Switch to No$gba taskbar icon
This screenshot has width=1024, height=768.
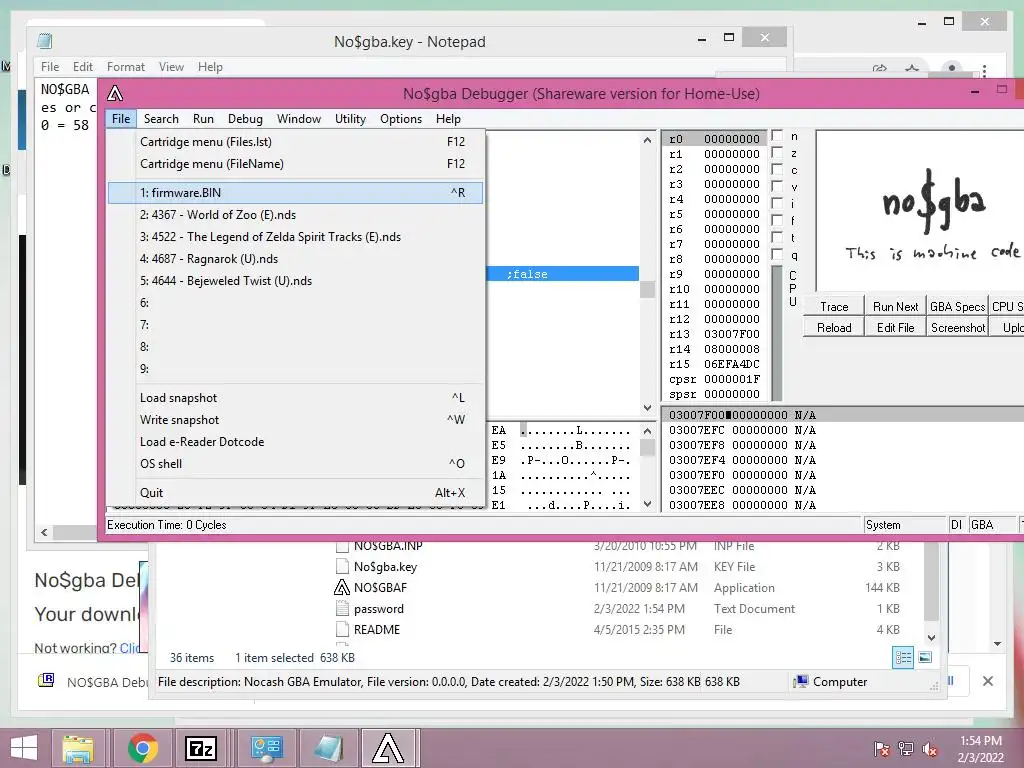tap(388, 748)
